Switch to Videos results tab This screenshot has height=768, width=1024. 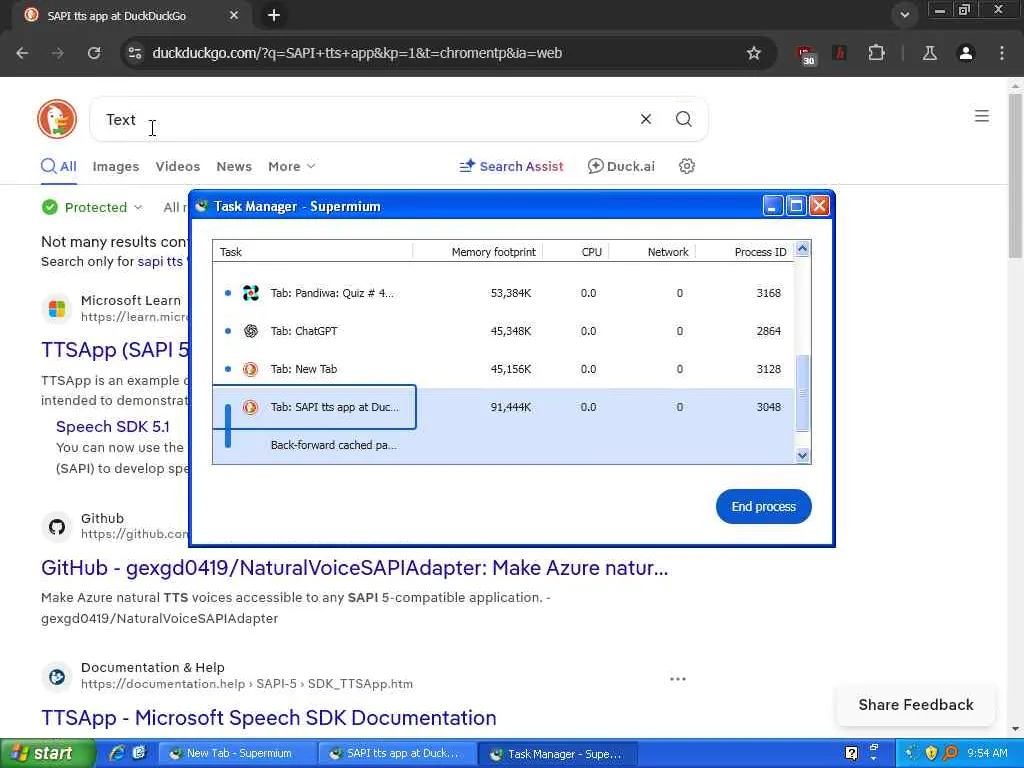pyautogui.click(x=178, y=167)
